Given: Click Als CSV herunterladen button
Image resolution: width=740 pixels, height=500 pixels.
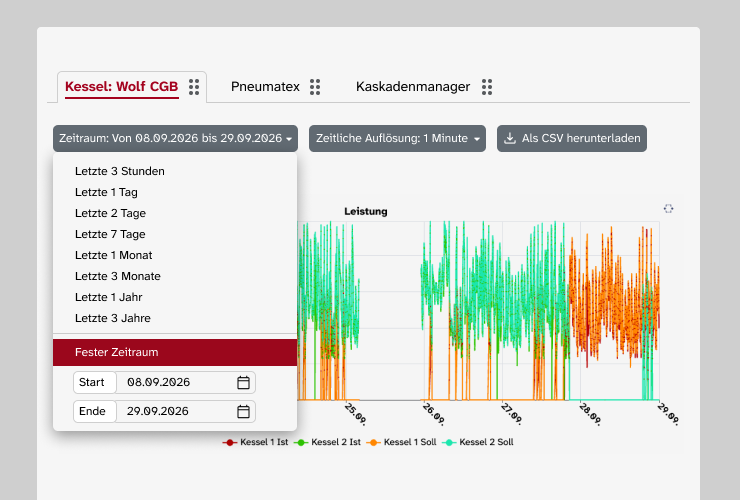Looking at the screenshot, I should coord(572,138).
